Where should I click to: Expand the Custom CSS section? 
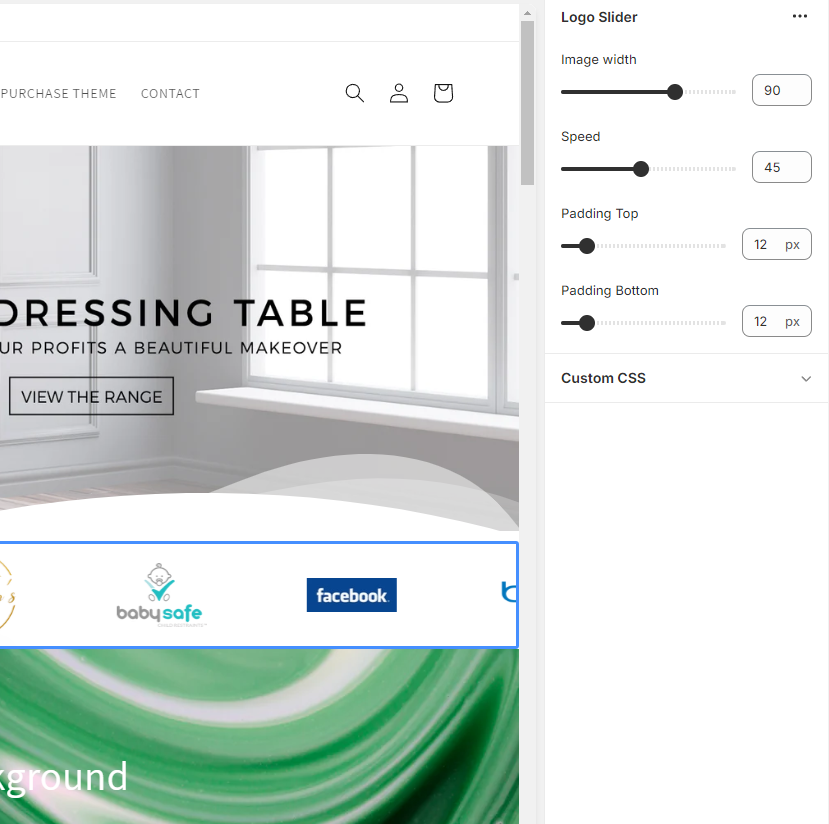(x=603, y=378)
